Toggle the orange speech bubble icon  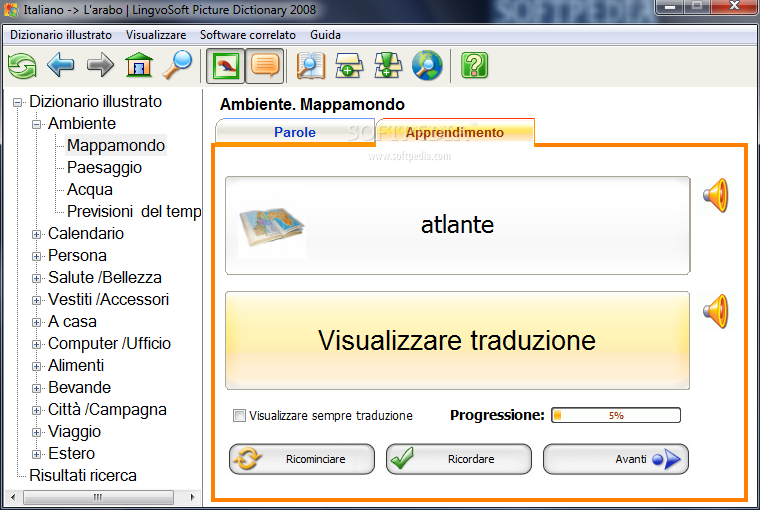point(265,65)
